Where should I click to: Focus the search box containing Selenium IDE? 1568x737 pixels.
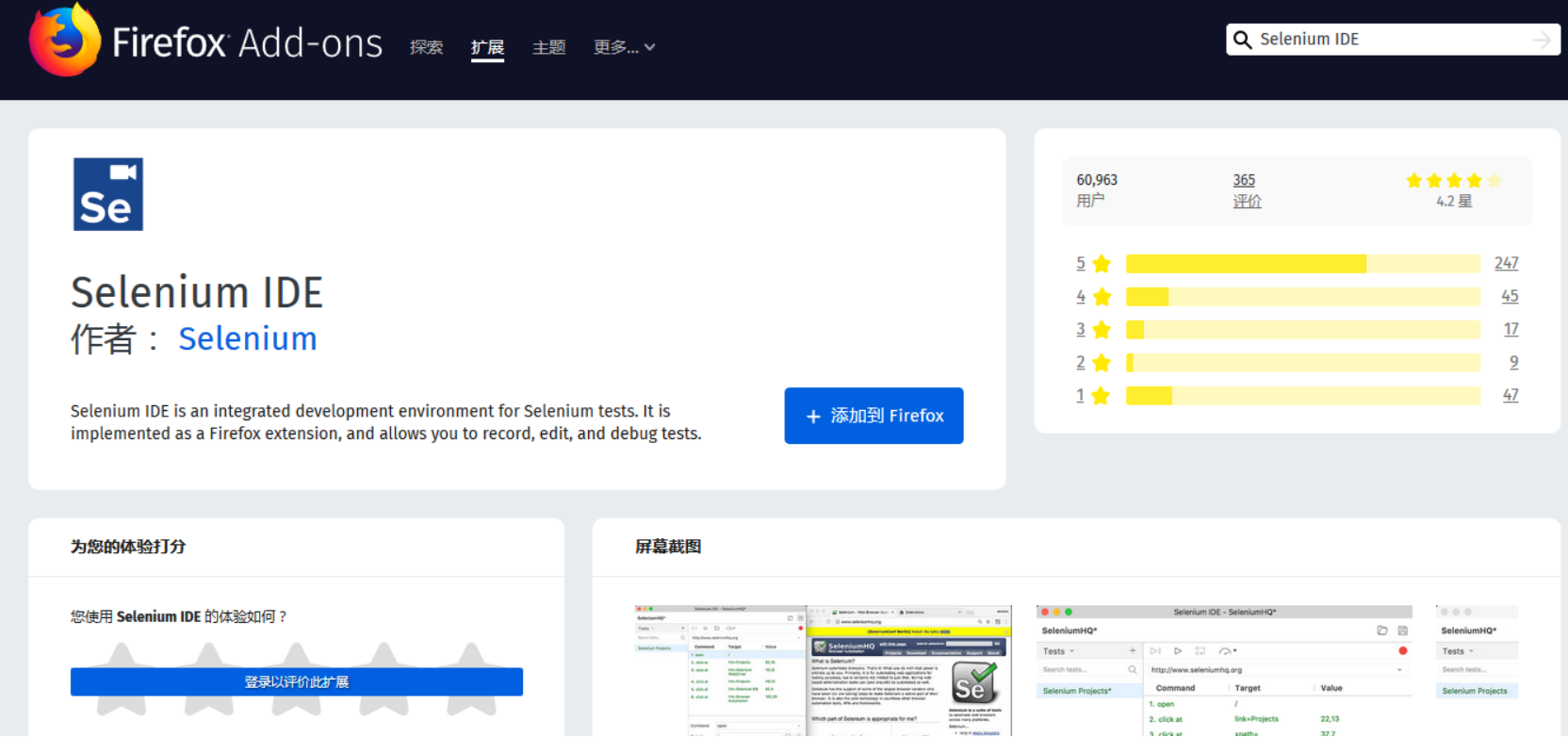[1392, 40]
